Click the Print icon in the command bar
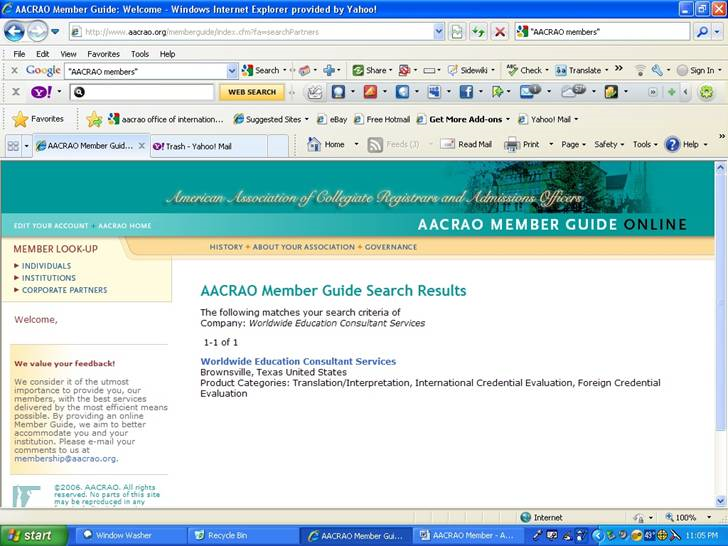This screenshot has height=546, width=728. pos(512,145)
